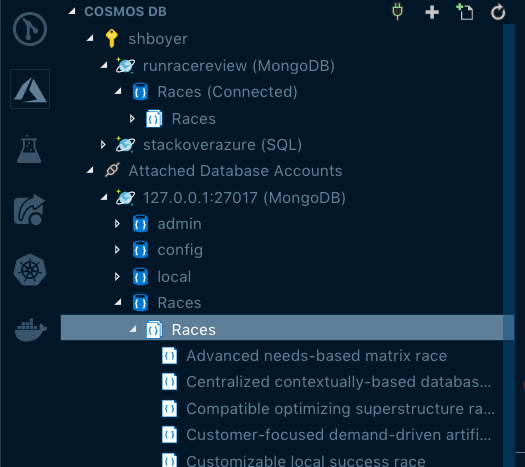Click the attach database account plug icon
This screenshot has width=525, height=467.
(397, 12)
